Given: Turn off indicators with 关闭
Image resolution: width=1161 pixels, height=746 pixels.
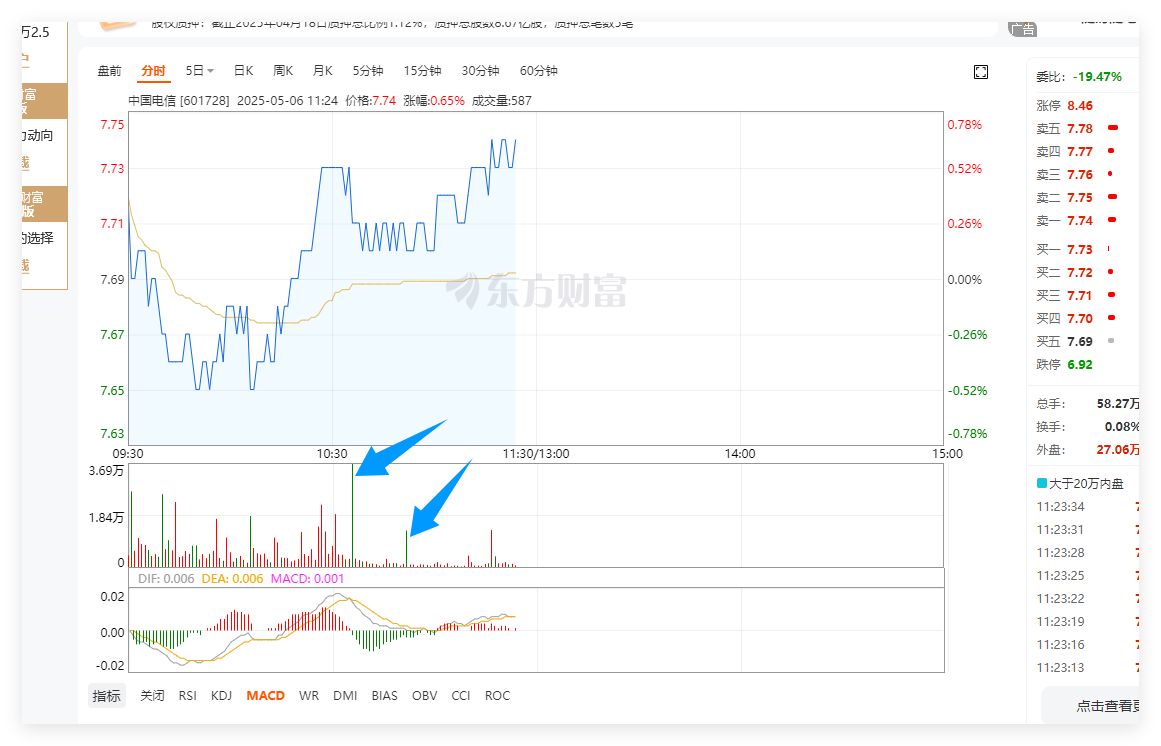Looking at the screenshot, I should (x=153, y=696).
